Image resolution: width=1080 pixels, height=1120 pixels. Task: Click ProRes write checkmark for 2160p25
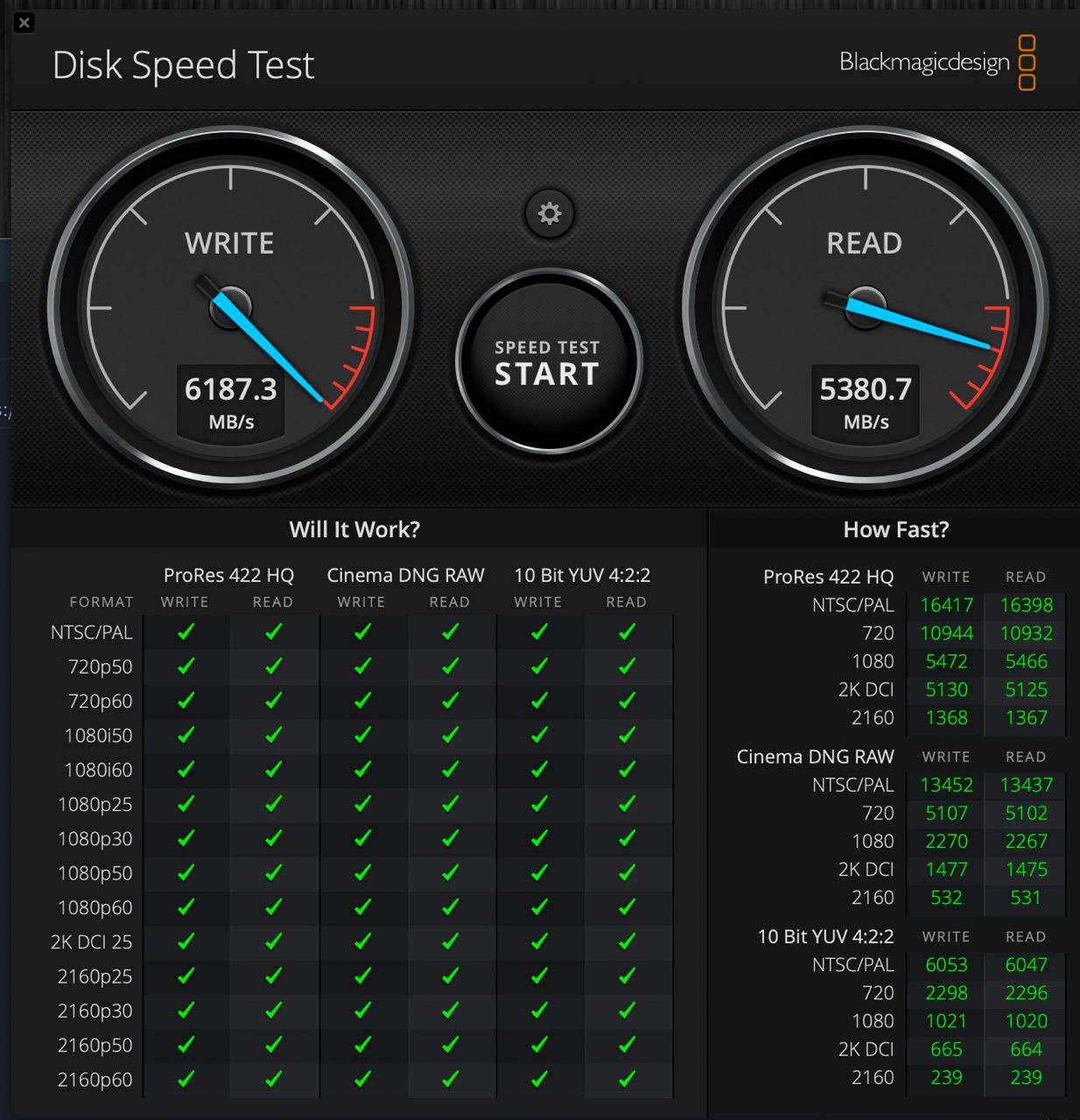pos(186,976)
